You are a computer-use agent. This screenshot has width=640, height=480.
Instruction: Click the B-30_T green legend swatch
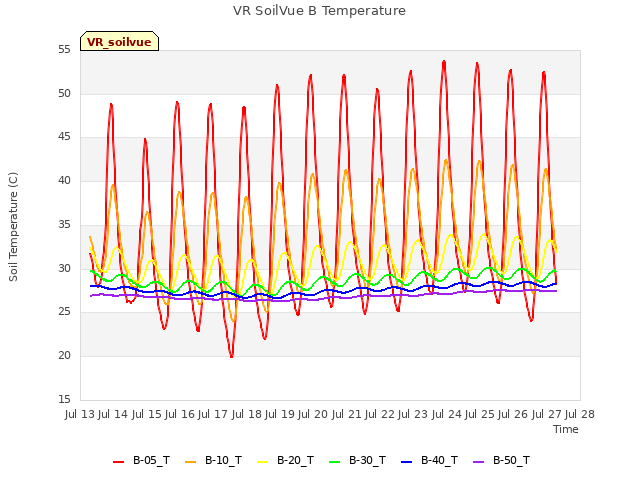pos(335,462)
